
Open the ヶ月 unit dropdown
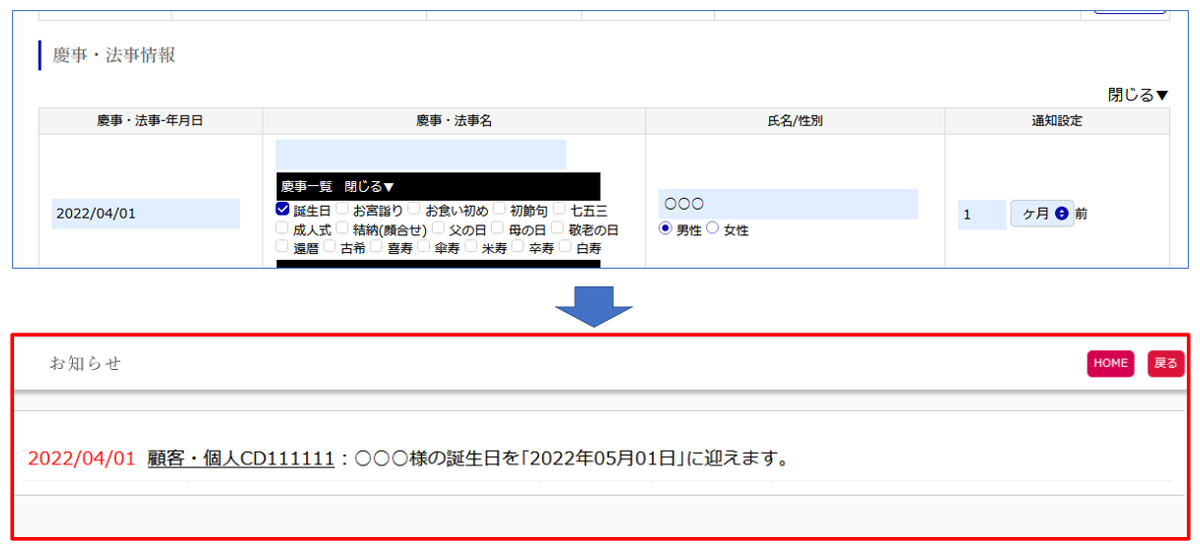pos(1041,214)
